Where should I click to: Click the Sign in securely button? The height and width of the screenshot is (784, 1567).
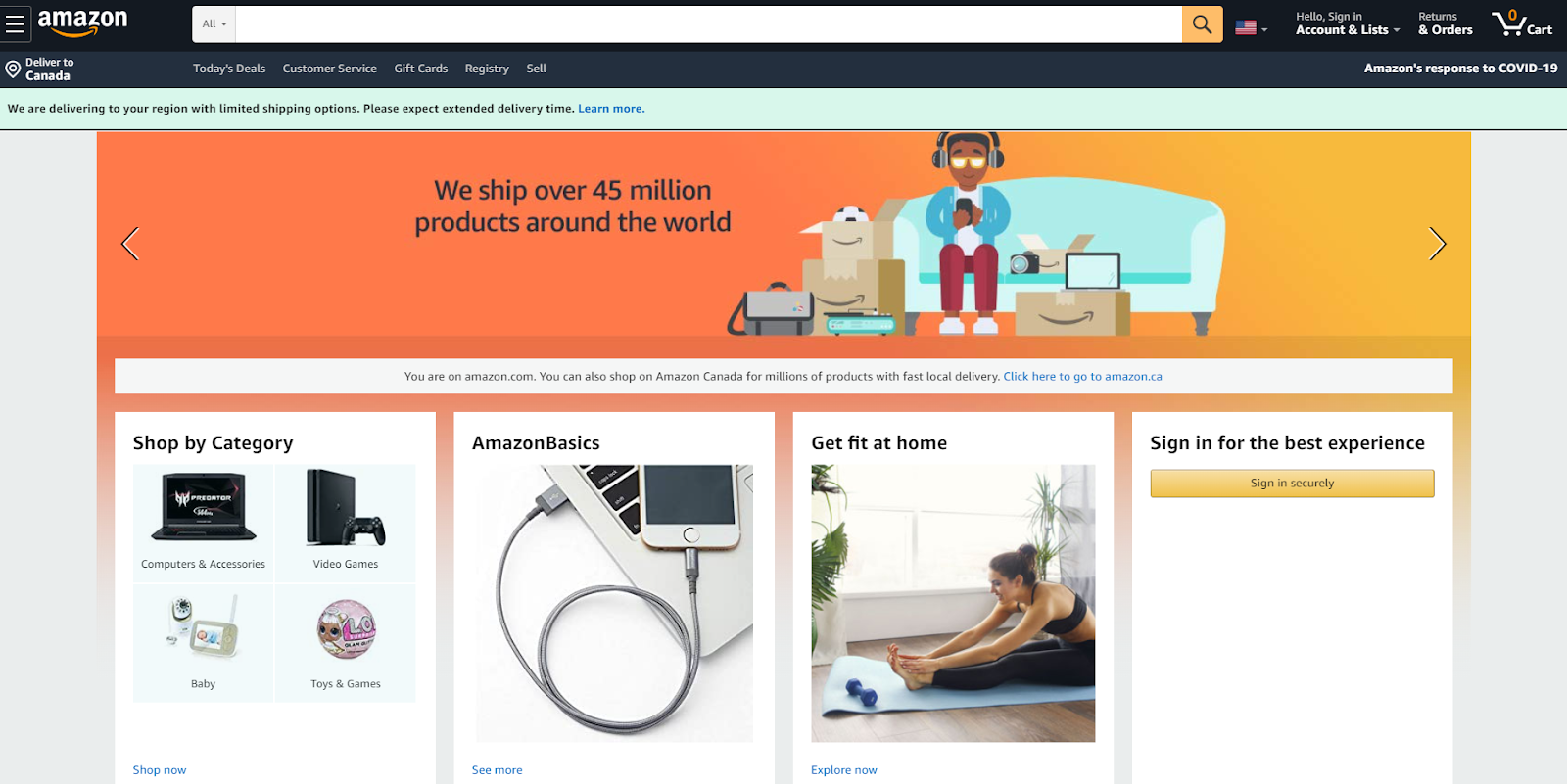pos(1292,484)
